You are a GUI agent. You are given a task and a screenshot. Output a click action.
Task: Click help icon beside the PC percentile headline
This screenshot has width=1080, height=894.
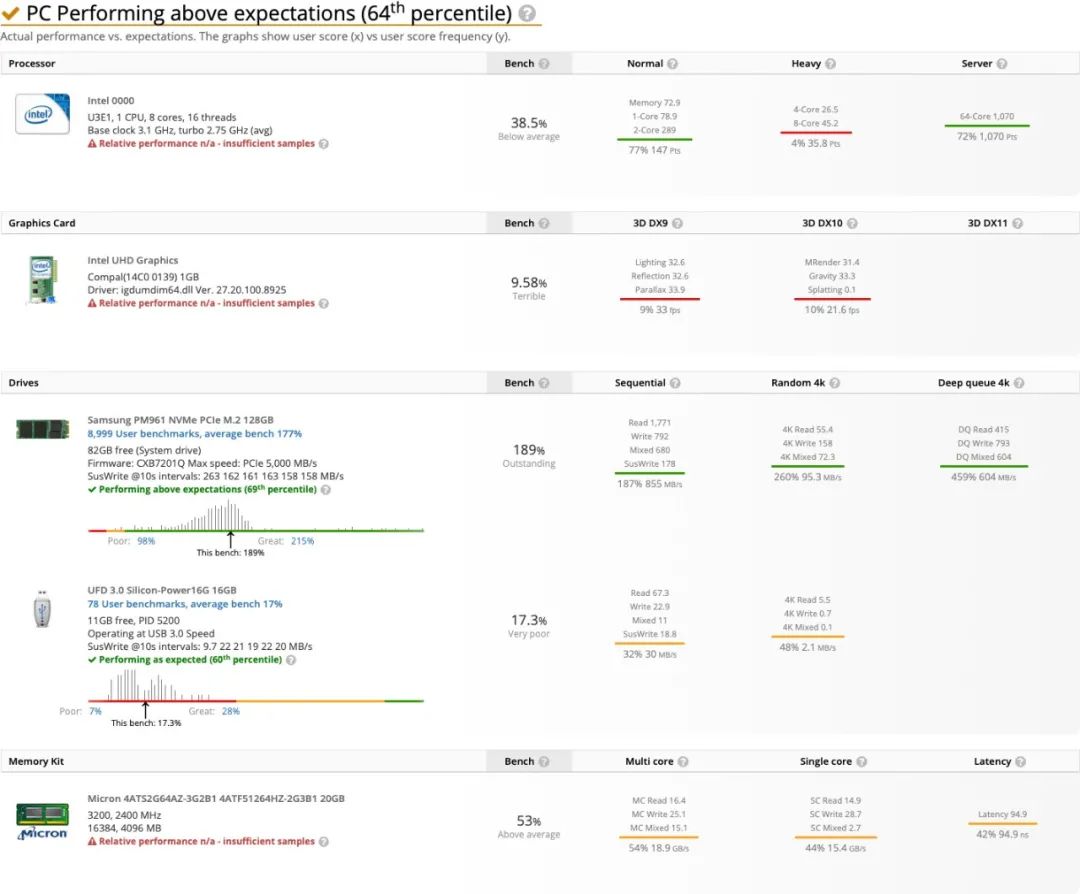point(529,14)
